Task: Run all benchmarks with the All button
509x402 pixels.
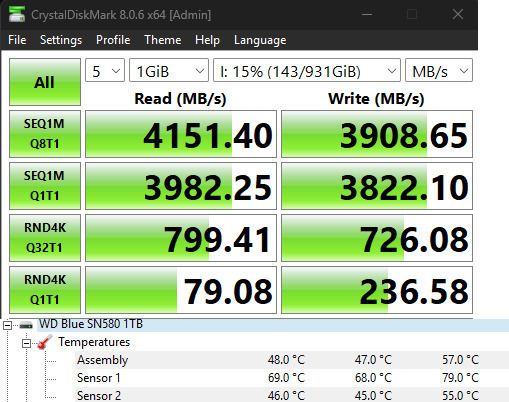Action: [x=45, y=82]
